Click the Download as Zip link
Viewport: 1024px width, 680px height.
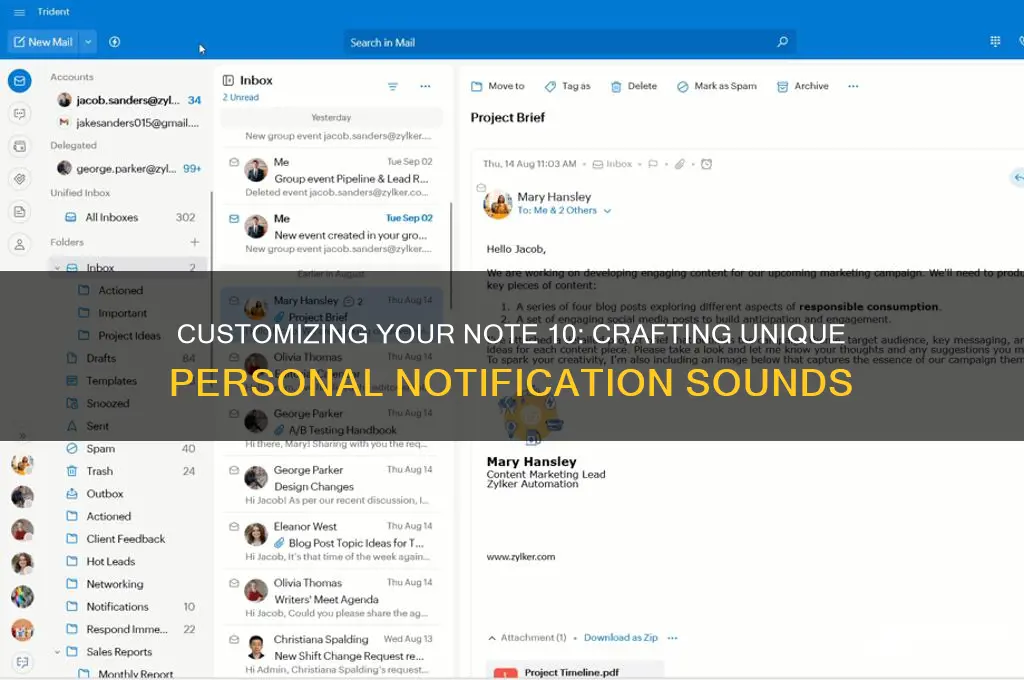pyautogui.click(x=620, y=638)
